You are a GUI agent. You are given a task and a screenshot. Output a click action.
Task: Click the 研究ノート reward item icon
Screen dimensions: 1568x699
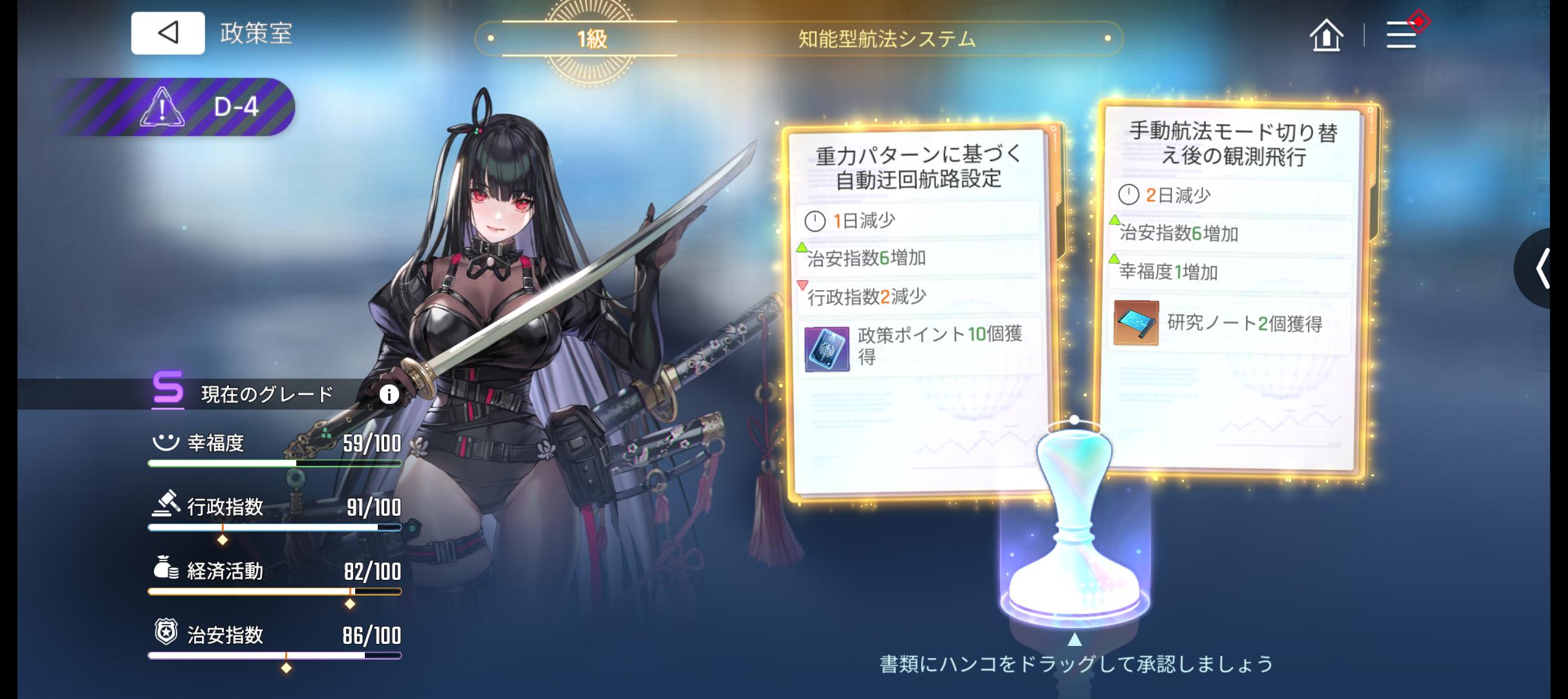pos(1136,323)
